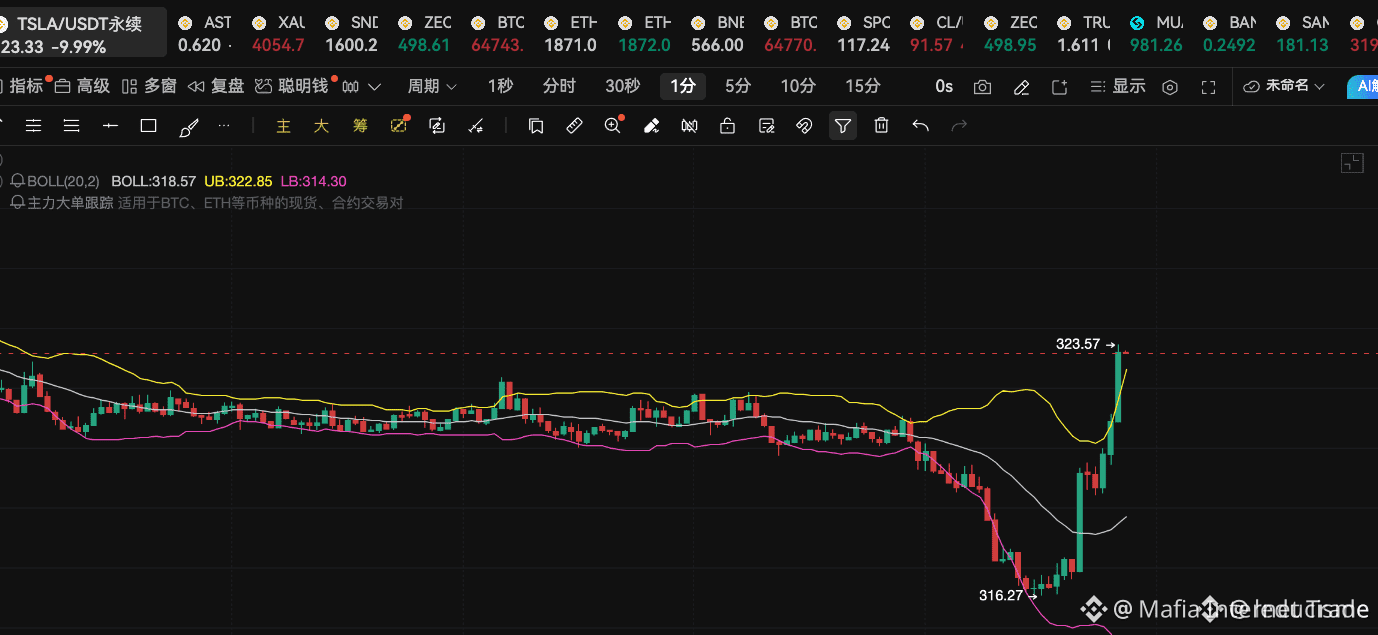Toggle the magnet snap mode
1378x635 pixels.
point(804,126)
